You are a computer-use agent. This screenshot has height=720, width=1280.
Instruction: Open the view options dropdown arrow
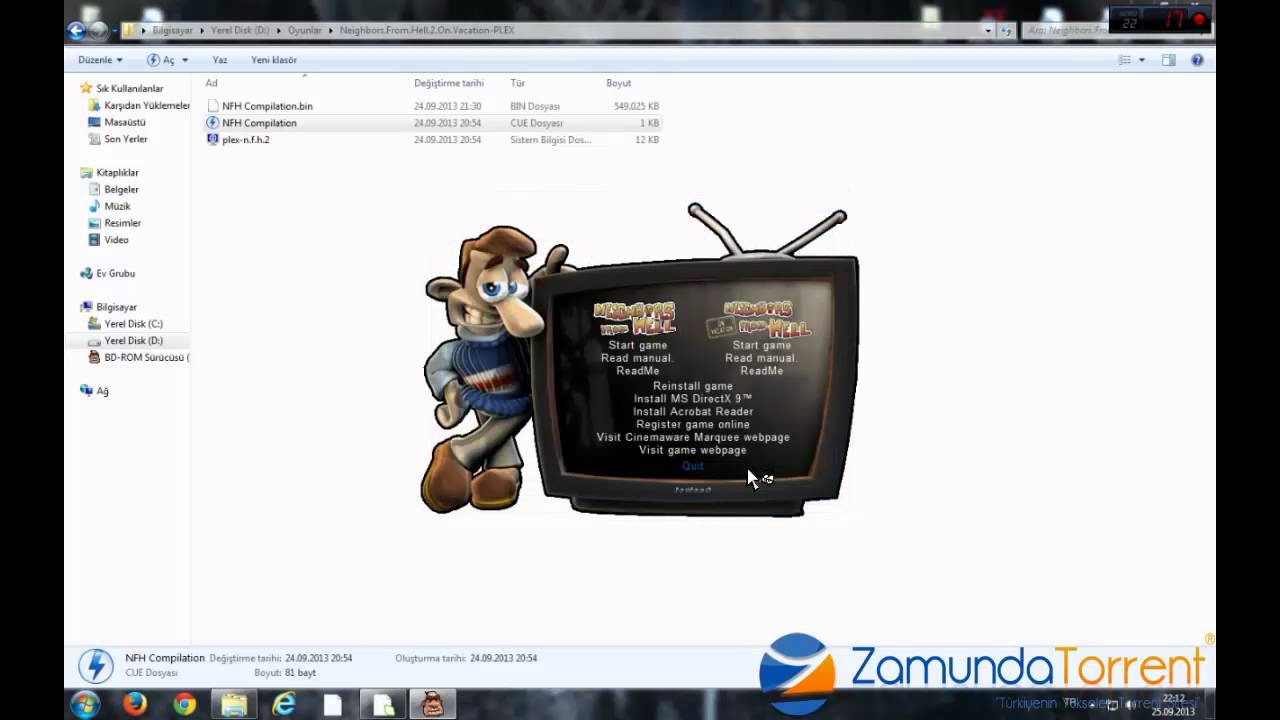pos(1142,60)
